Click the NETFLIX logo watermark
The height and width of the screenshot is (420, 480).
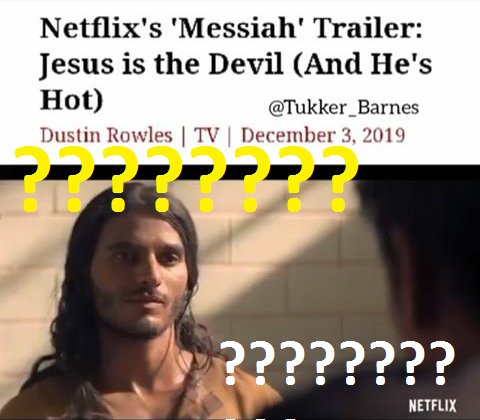pos(432,405)
